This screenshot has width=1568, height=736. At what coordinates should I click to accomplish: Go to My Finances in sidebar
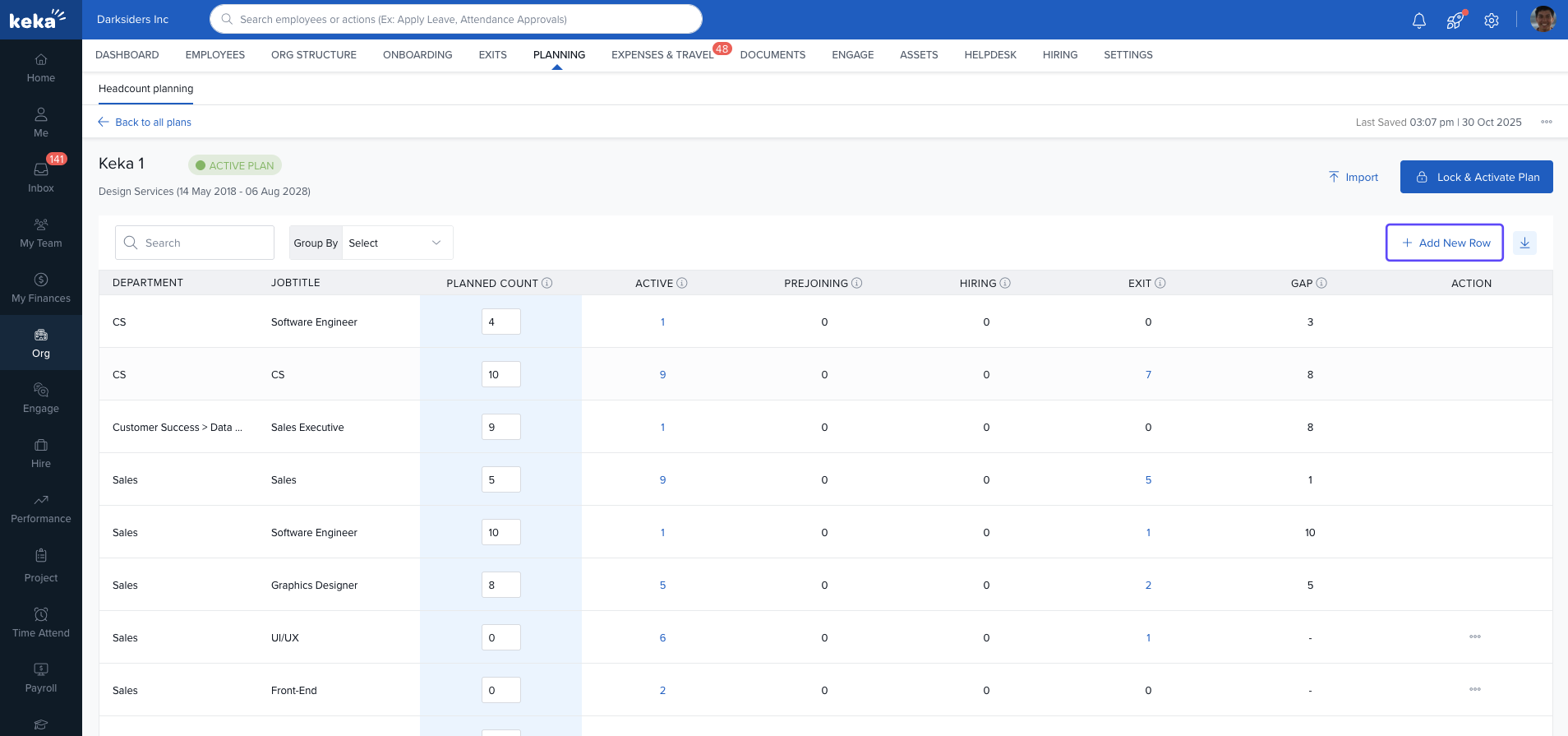(41, 287)
